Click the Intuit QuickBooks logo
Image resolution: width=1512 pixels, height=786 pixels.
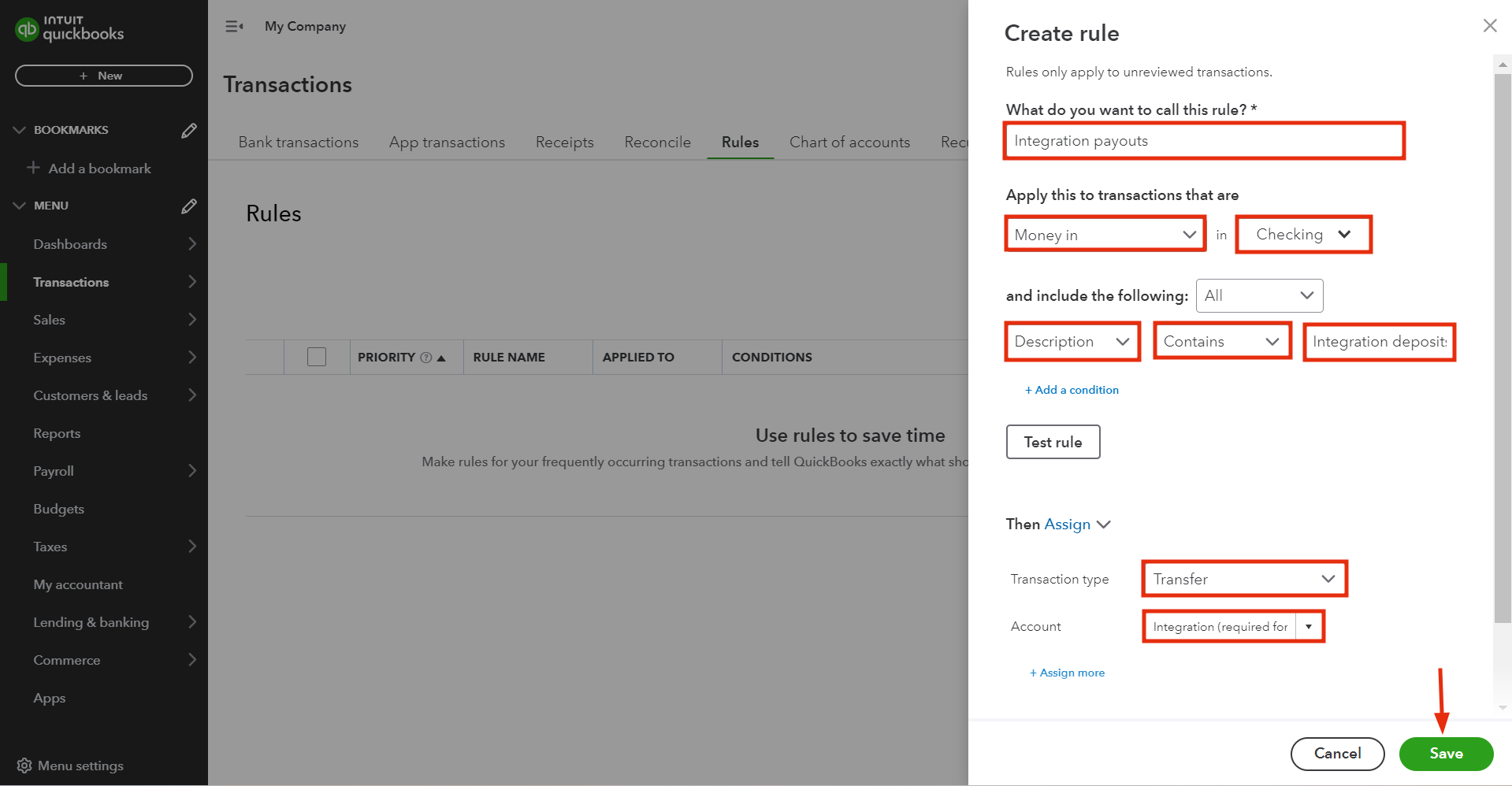pos(69,29)
